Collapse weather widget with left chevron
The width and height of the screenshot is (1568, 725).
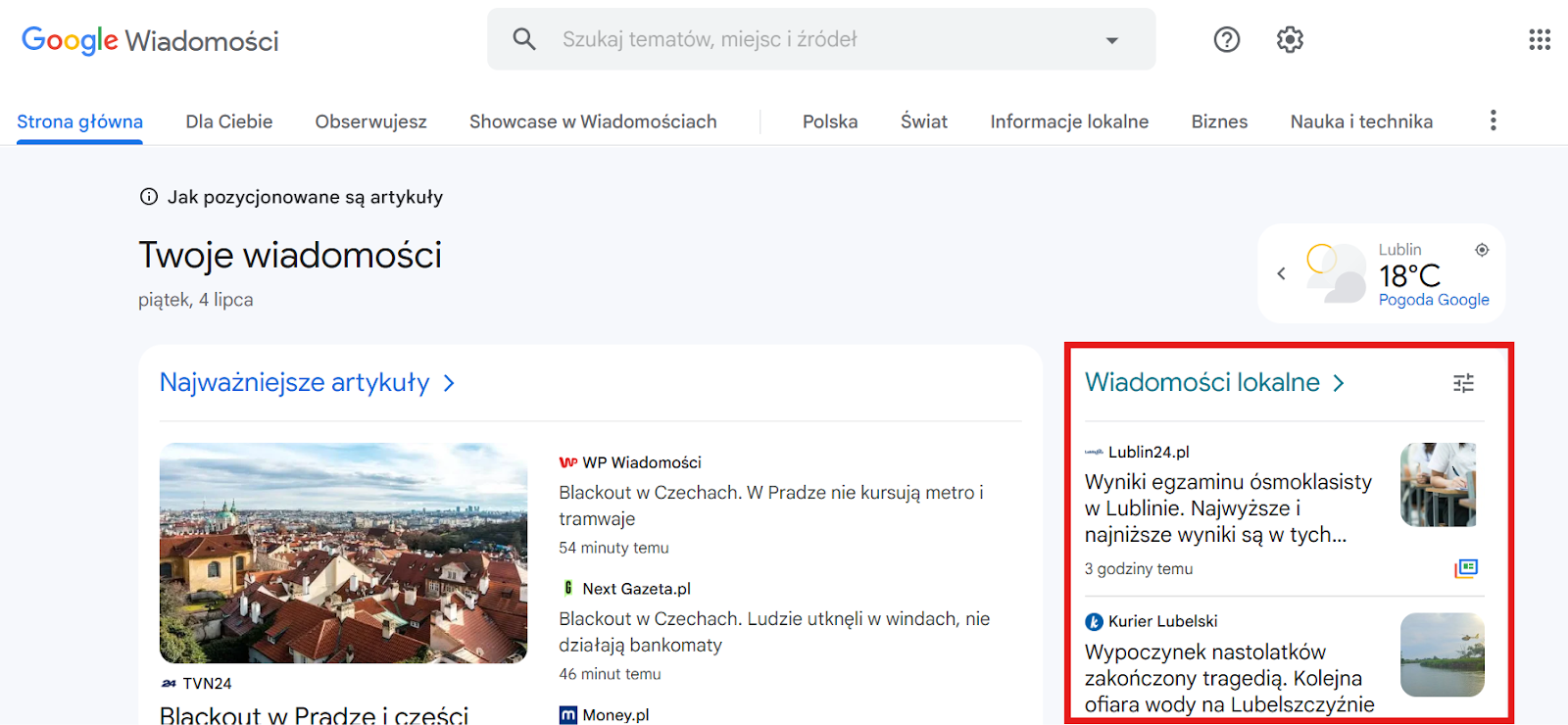click(x=1281, y=273)
